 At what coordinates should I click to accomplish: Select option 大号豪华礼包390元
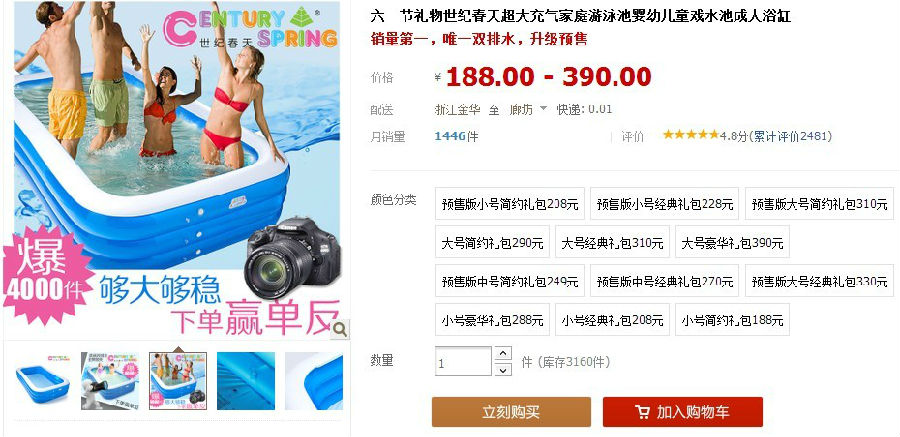[732, 242]
